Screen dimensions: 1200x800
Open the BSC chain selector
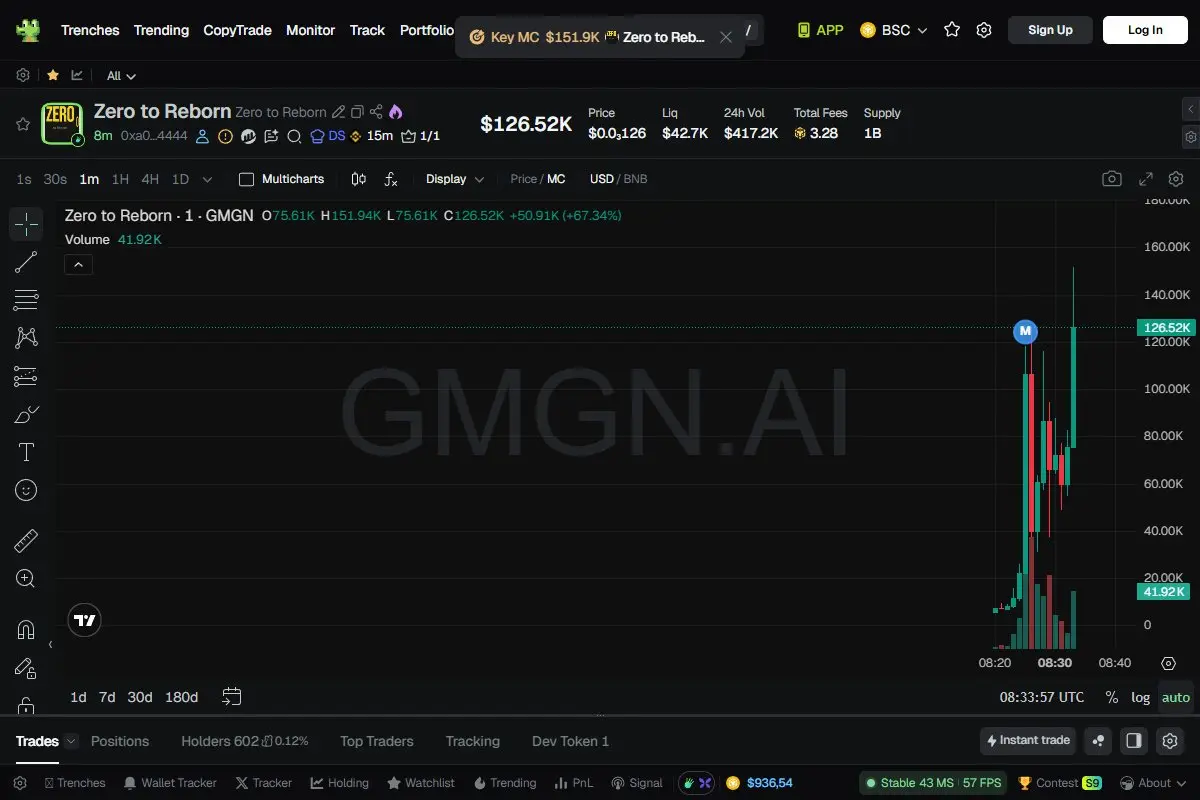893,30
